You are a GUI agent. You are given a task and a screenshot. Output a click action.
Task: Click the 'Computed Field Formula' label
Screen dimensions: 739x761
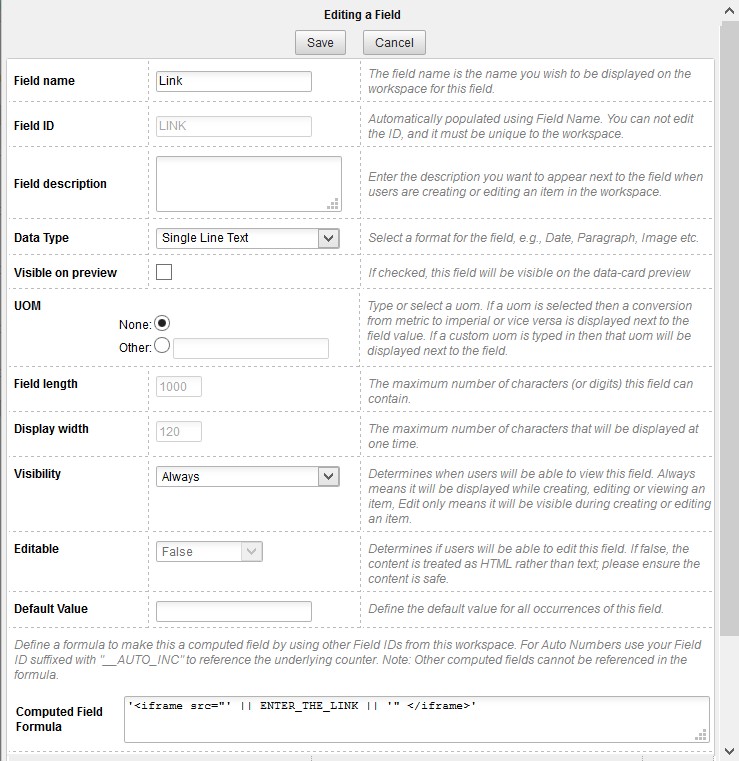click(59, 719)
